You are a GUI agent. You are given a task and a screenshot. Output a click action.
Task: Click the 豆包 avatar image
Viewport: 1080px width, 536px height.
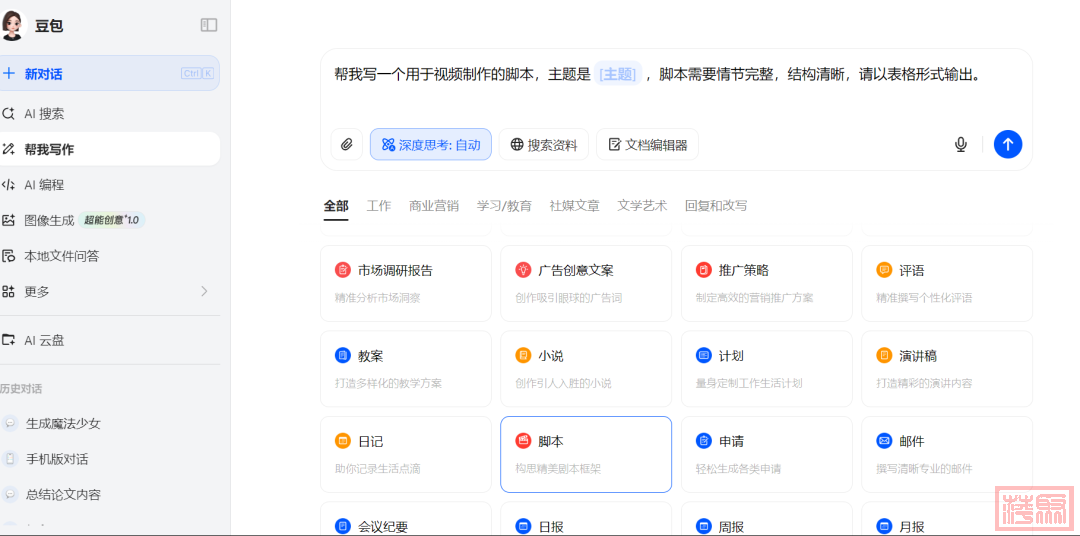[13, 25]
